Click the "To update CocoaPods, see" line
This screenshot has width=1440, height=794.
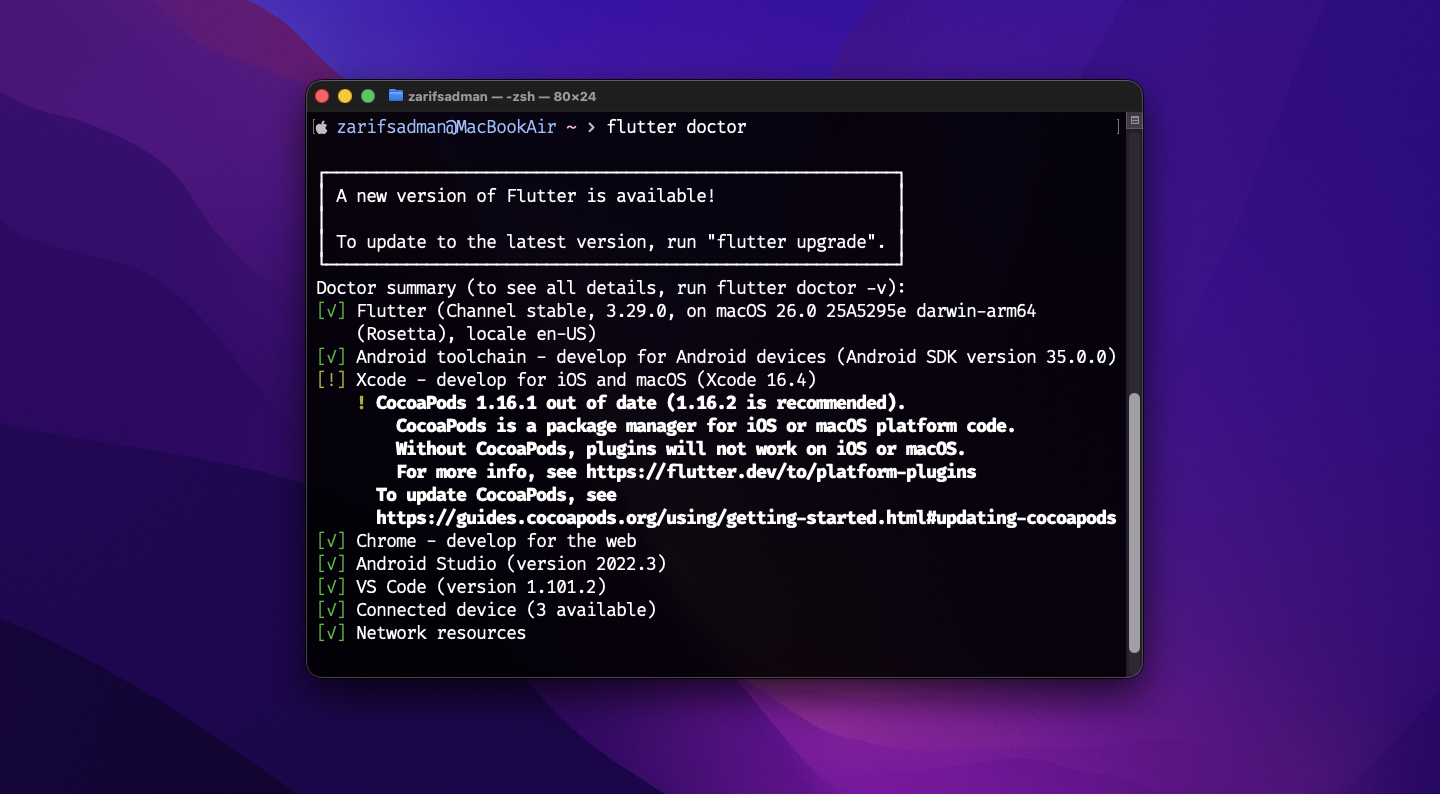[496, 495]
